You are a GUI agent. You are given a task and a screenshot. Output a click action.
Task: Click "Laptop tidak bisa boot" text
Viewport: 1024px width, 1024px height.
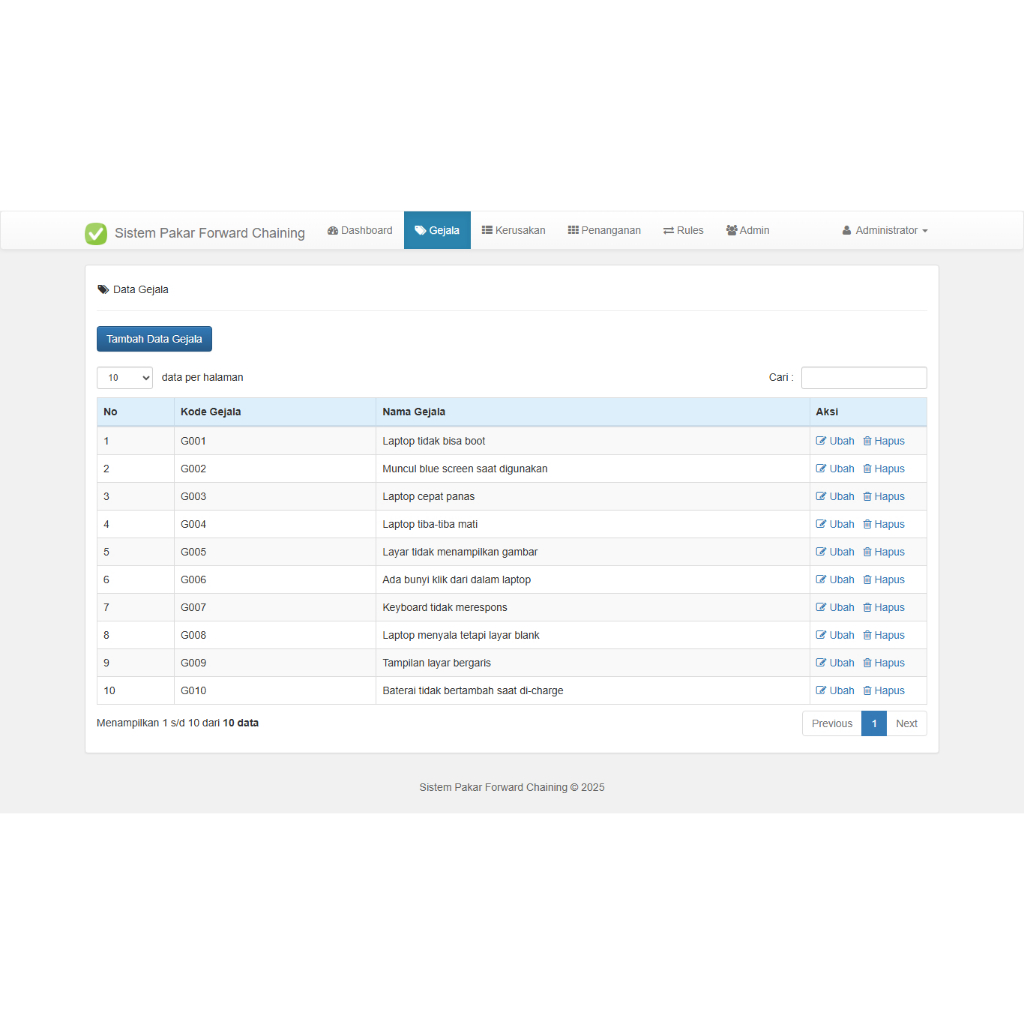coord(434,441)
